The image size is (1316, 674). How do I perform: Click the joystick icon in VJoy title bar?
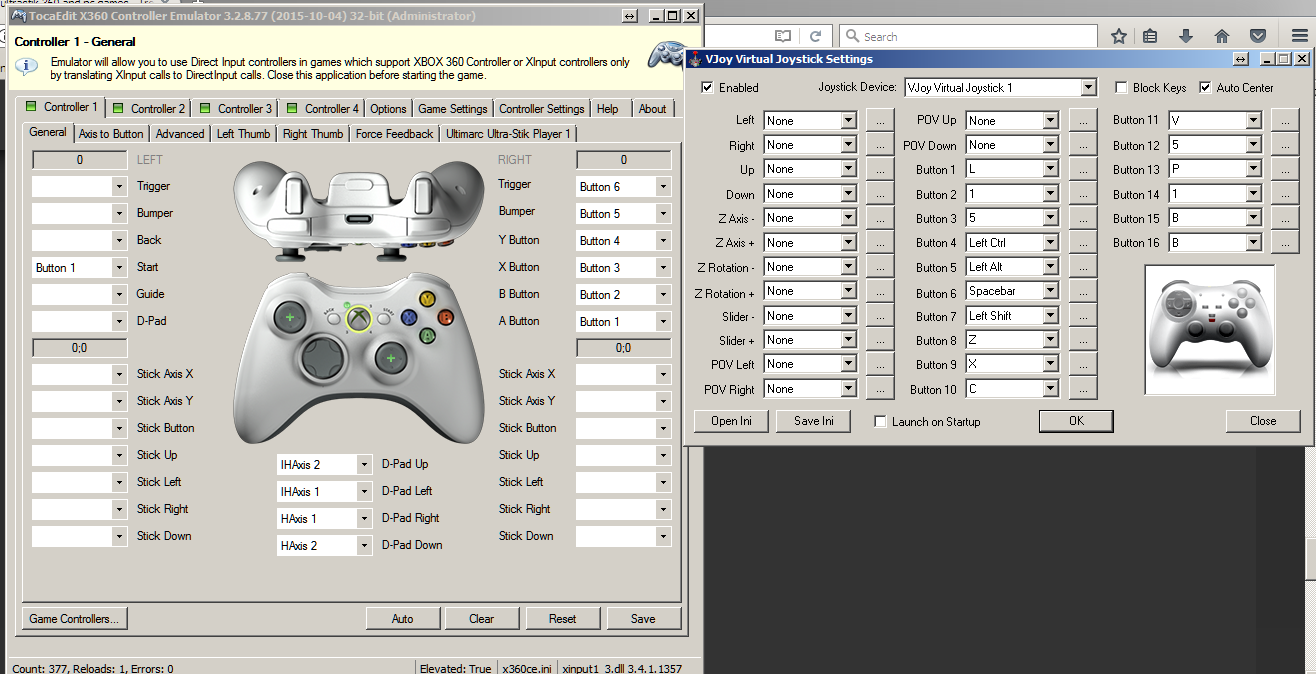pyautogui.click(x=695, y=59)
